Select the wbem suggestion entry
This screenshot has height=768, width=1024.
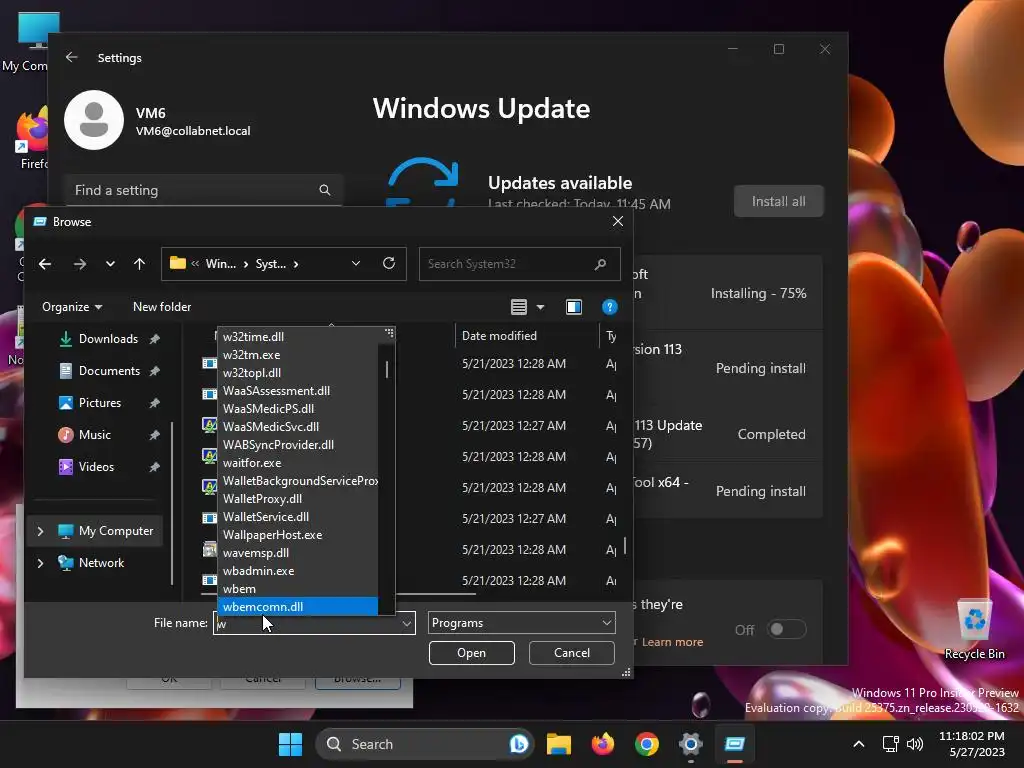click(240, 589)
